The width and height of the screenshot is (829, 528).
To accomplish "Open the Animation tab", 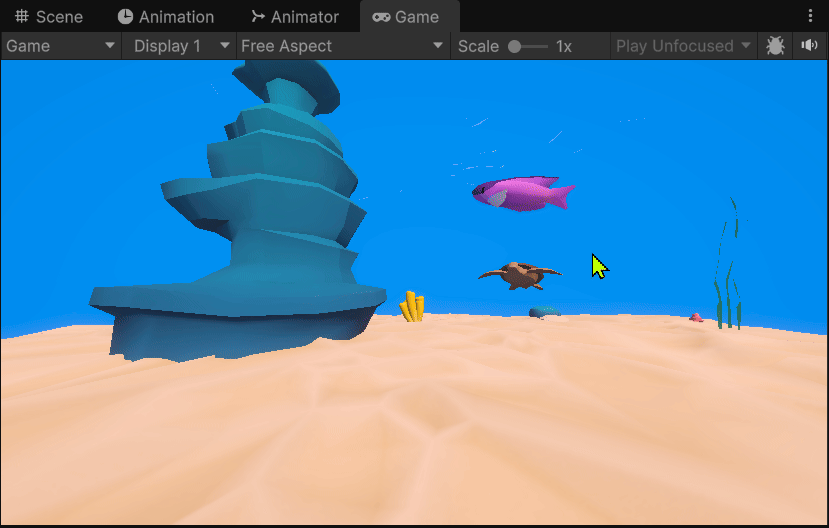I will (165, 17).
